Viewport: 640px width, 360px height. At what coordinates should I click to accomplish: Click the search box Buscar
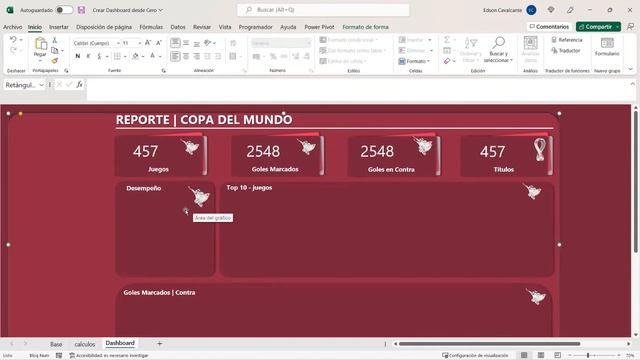[323, 10]
